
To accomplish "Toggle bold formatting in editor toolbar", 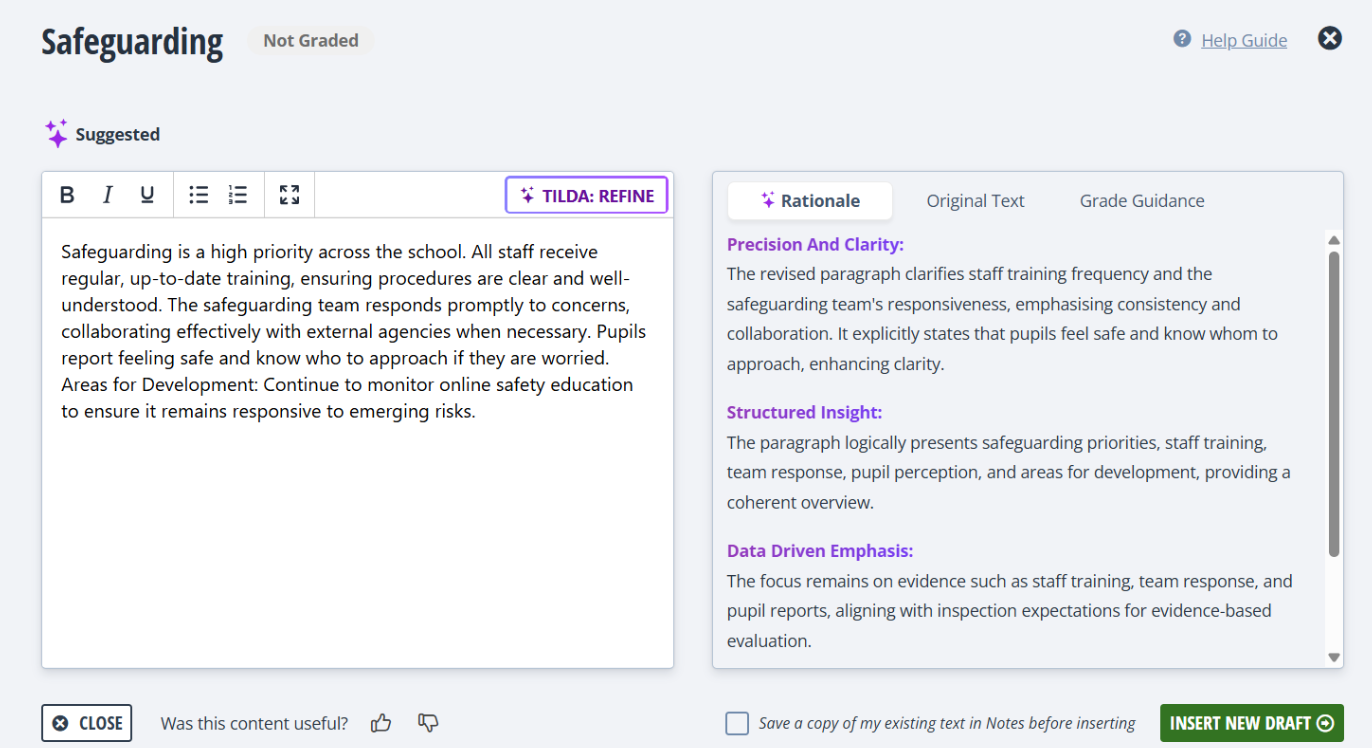I will tap(67, 195).
